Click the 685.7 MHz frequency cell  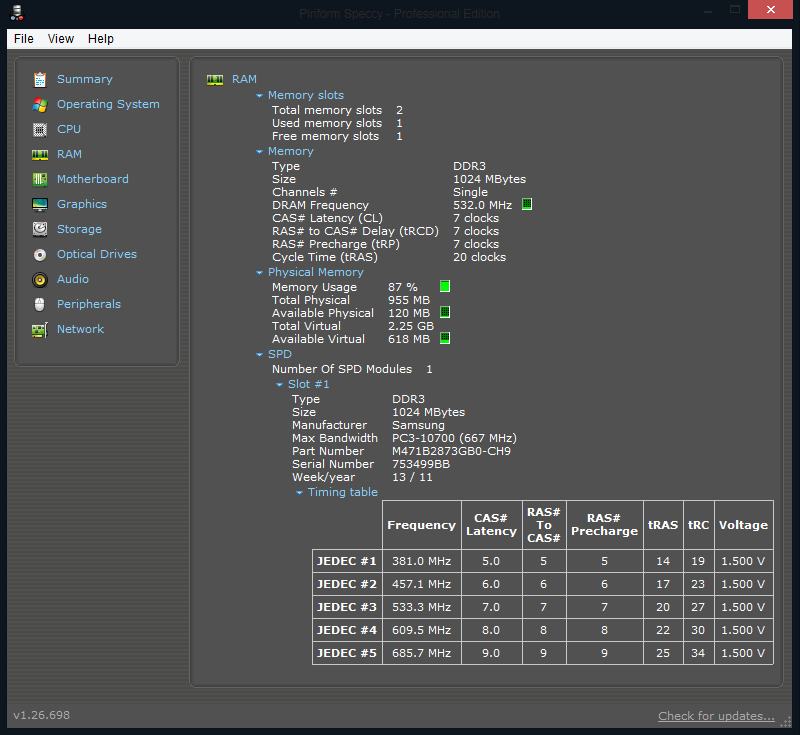pyautogui.click(x=421, y=653)
